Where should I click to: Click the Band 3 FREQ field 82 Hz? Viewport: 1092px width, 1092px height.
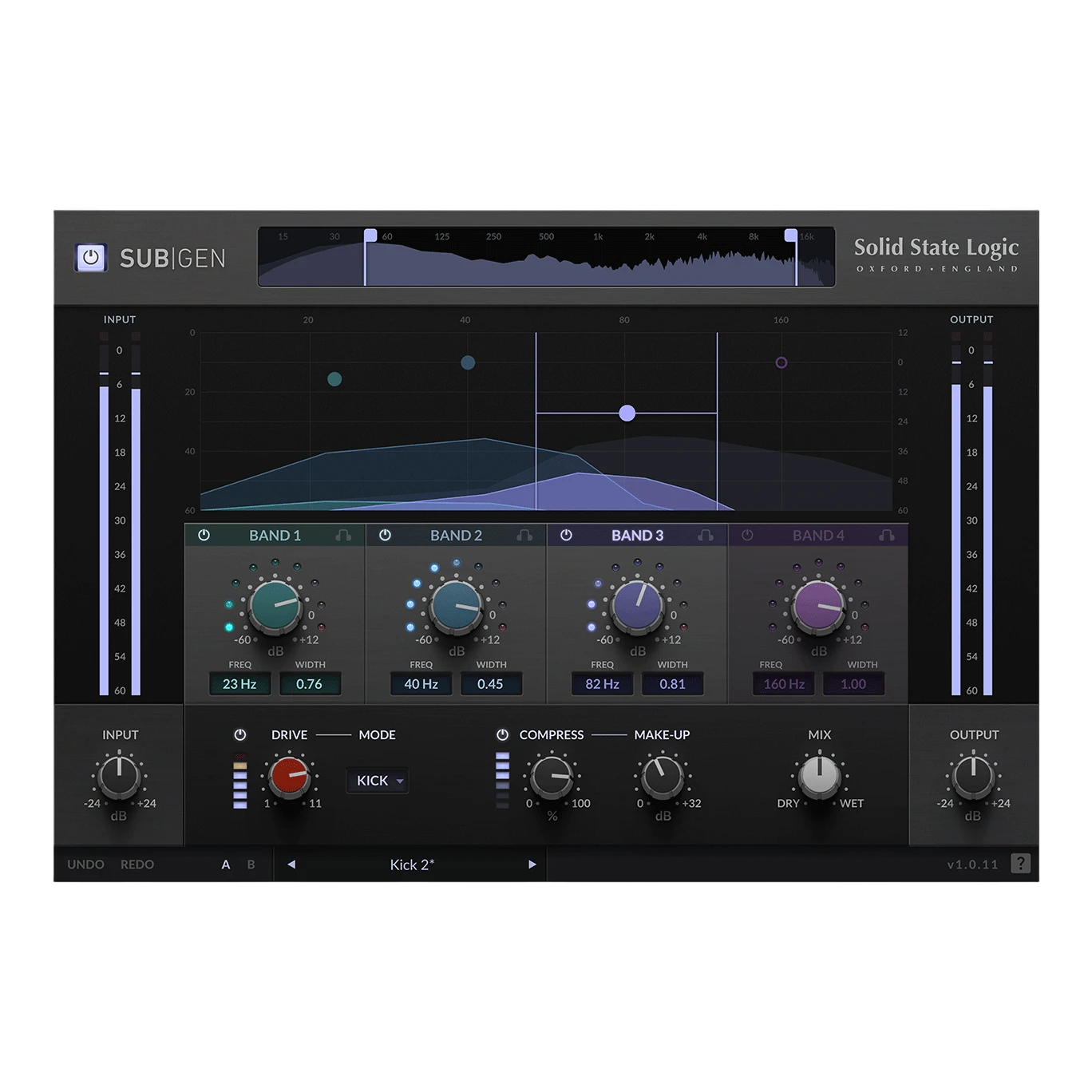click(603, 684)
